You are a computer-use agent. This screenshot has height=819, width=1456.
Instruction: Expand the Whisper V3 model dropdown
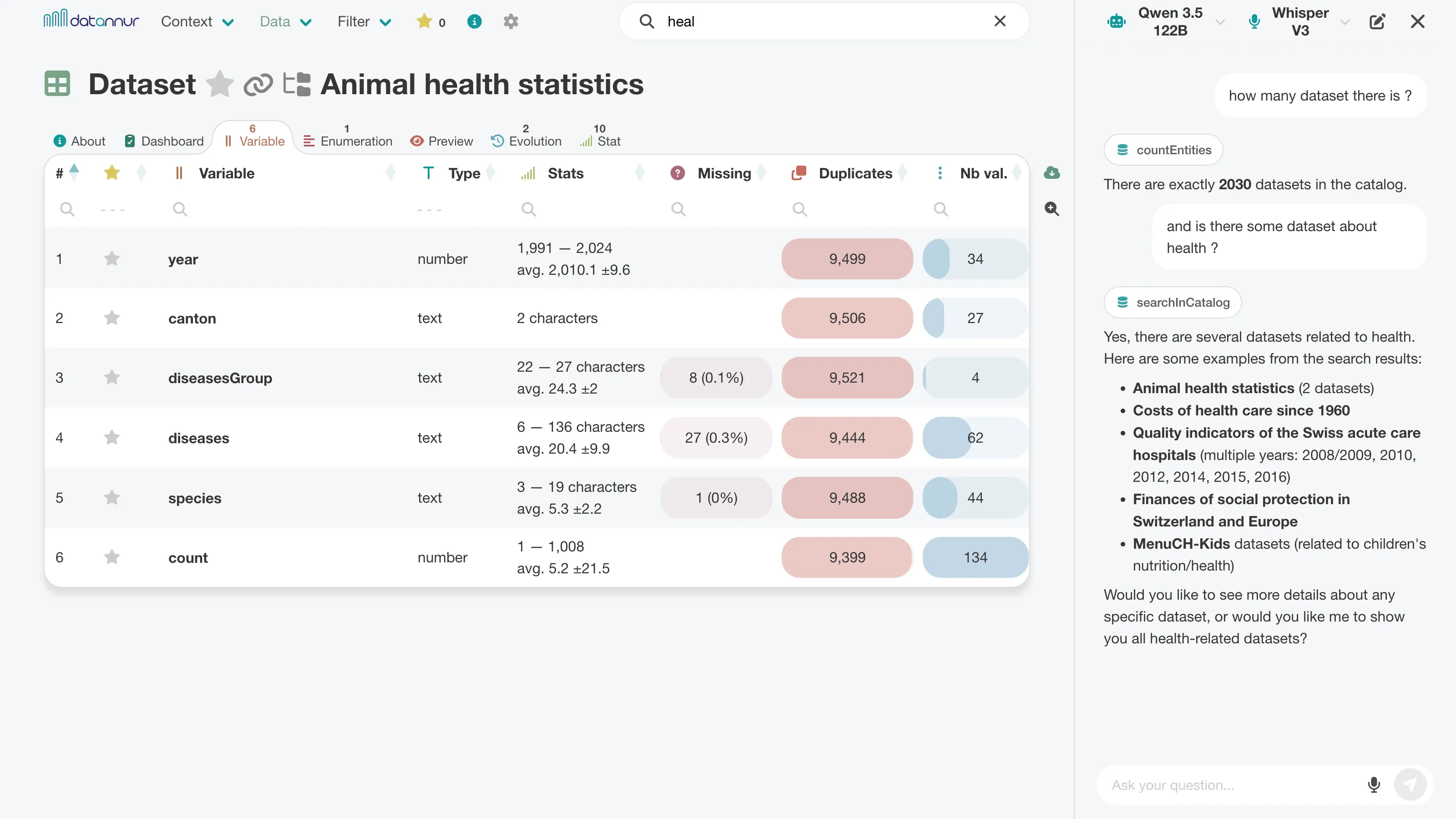(x=1345, y=22)
